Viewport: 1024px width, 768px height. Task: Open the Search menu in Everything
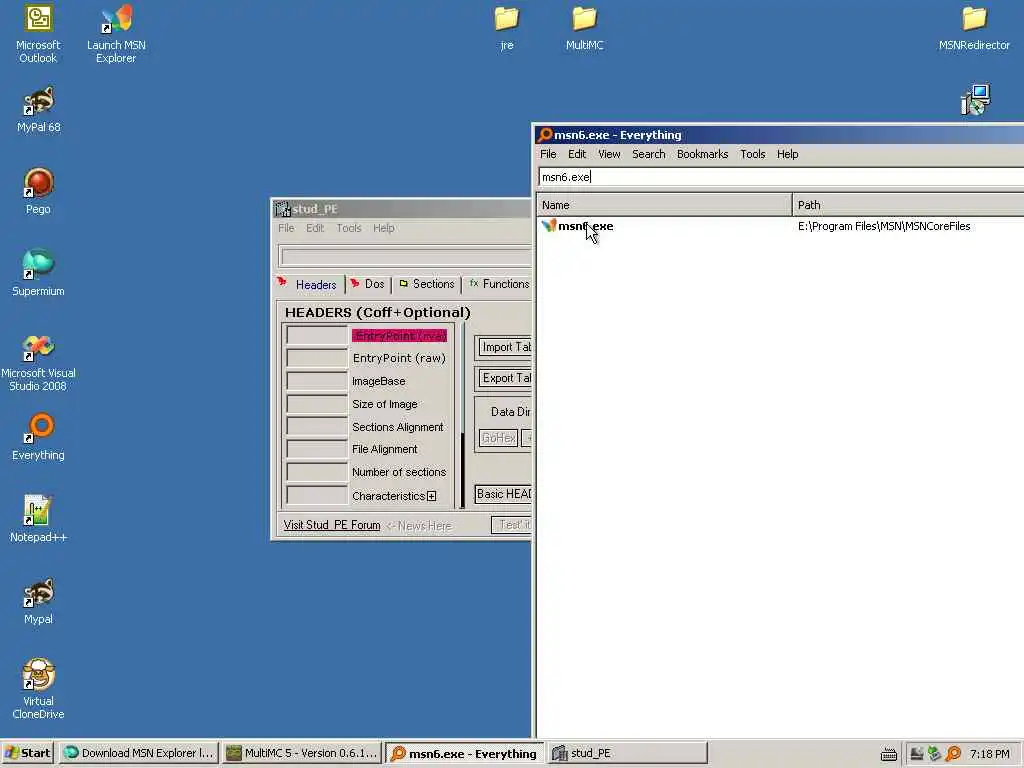coord(648,154)
